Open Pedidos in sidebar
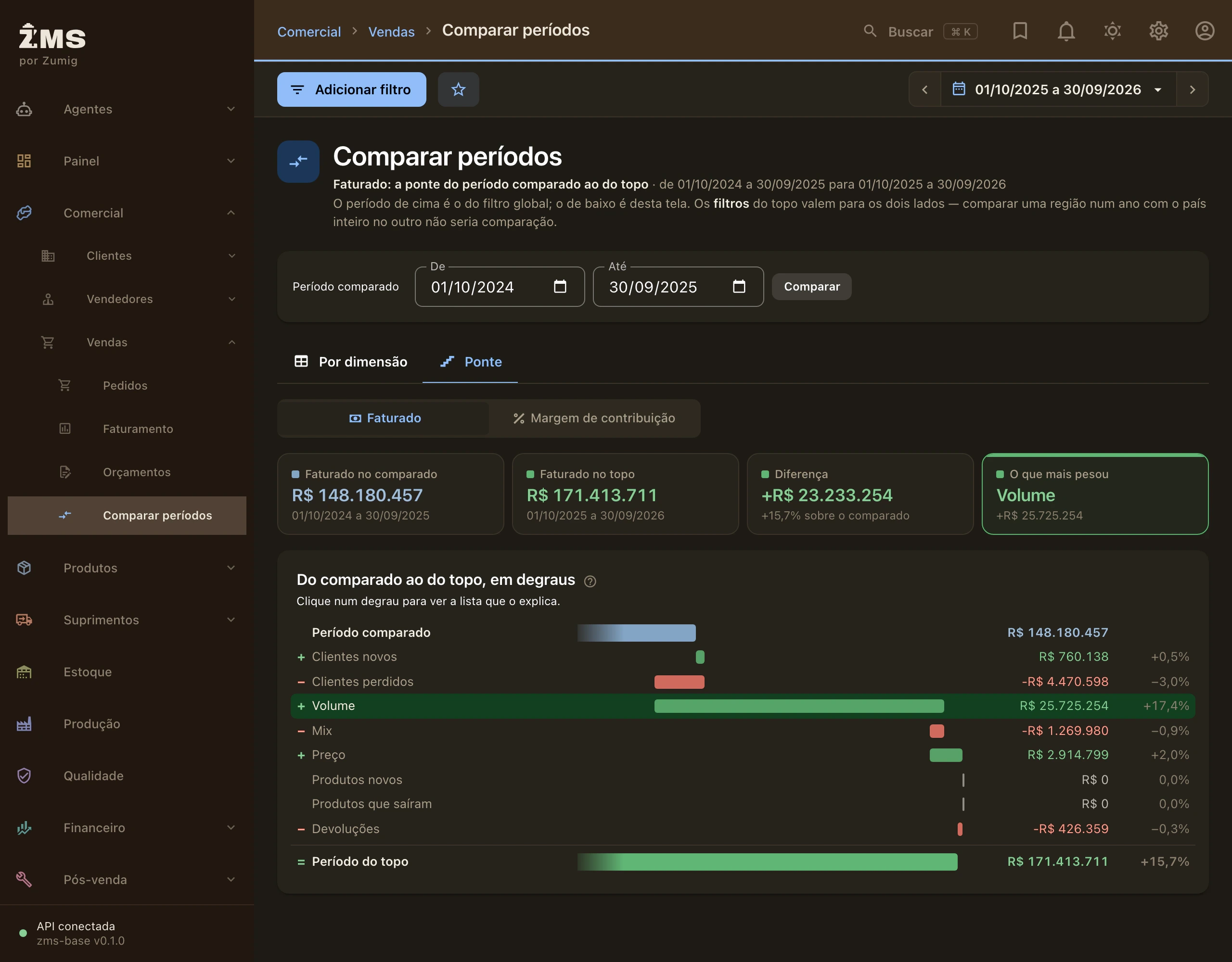 pyautogui.click(x=127, y=386)
